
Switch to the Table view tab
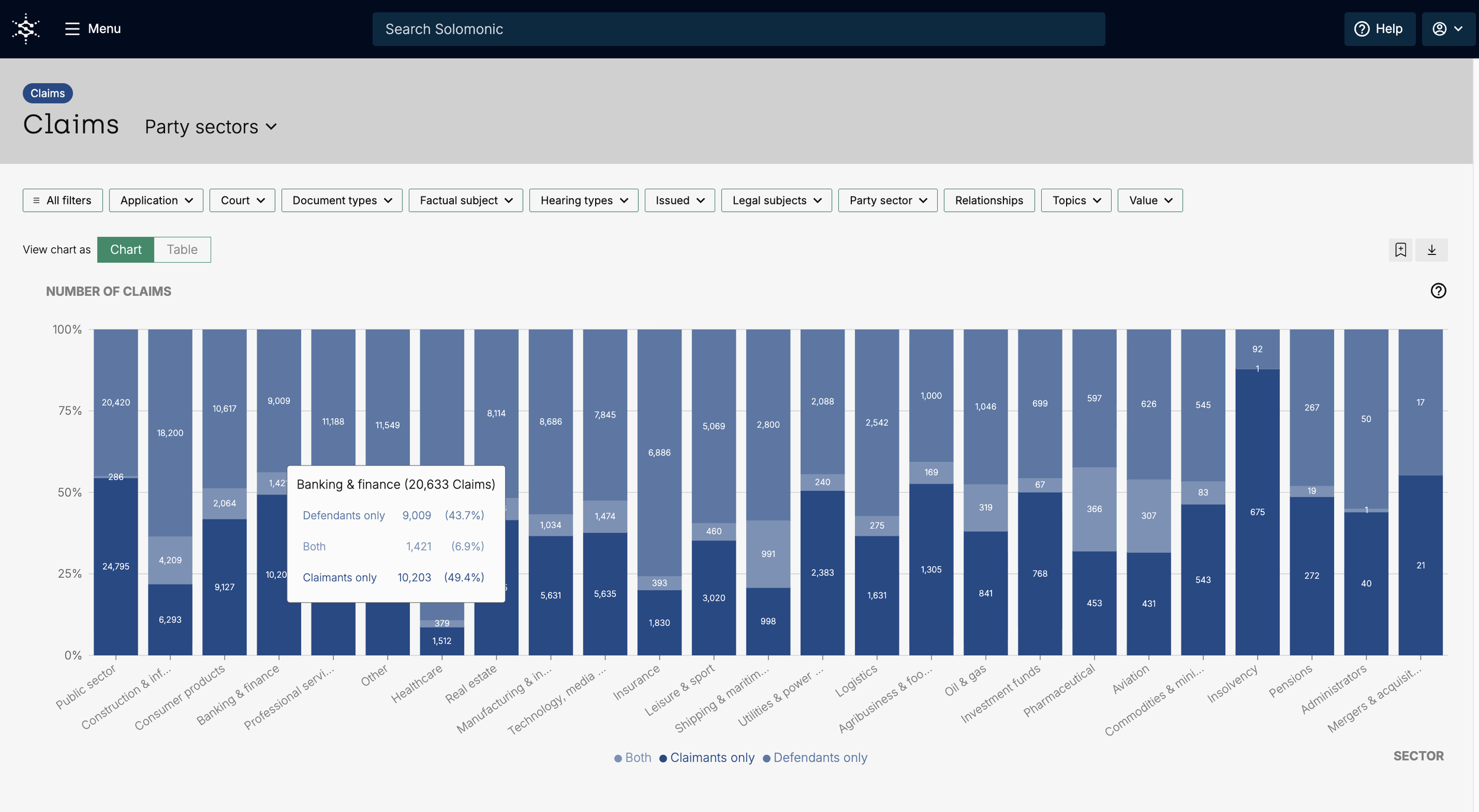point(182,250)
